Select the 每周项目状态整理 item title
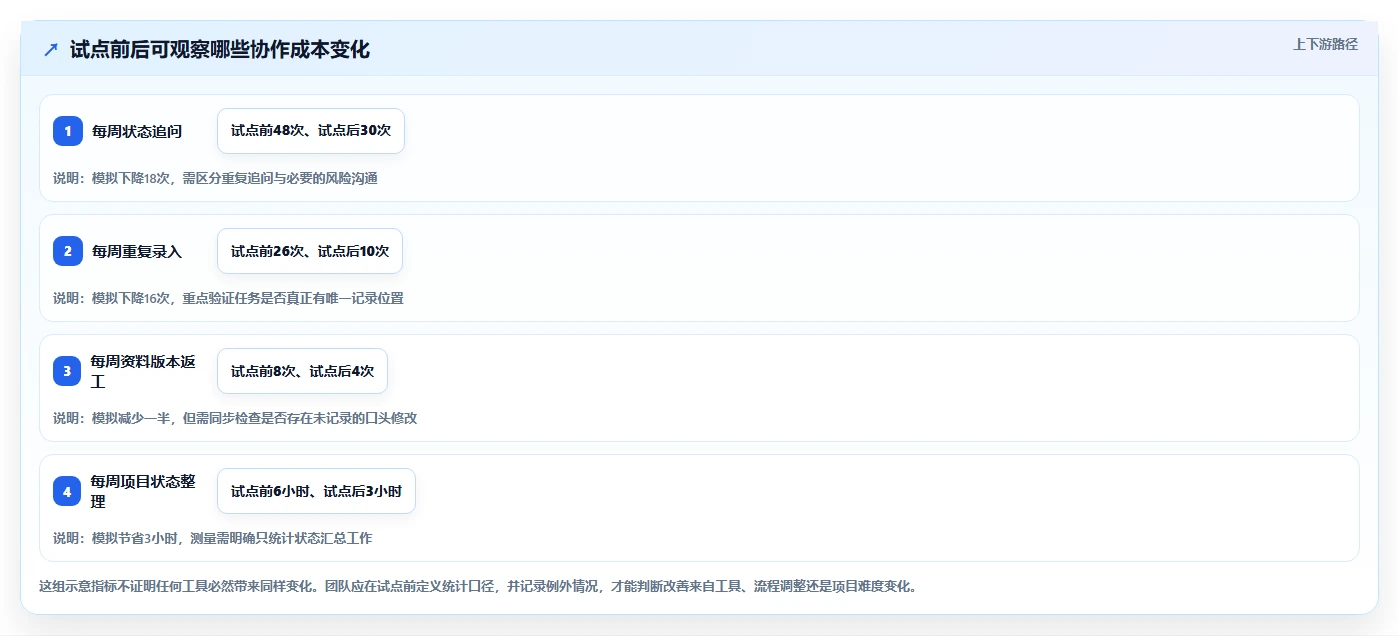This screenshot has height=636, width=1399. (143, 491)
